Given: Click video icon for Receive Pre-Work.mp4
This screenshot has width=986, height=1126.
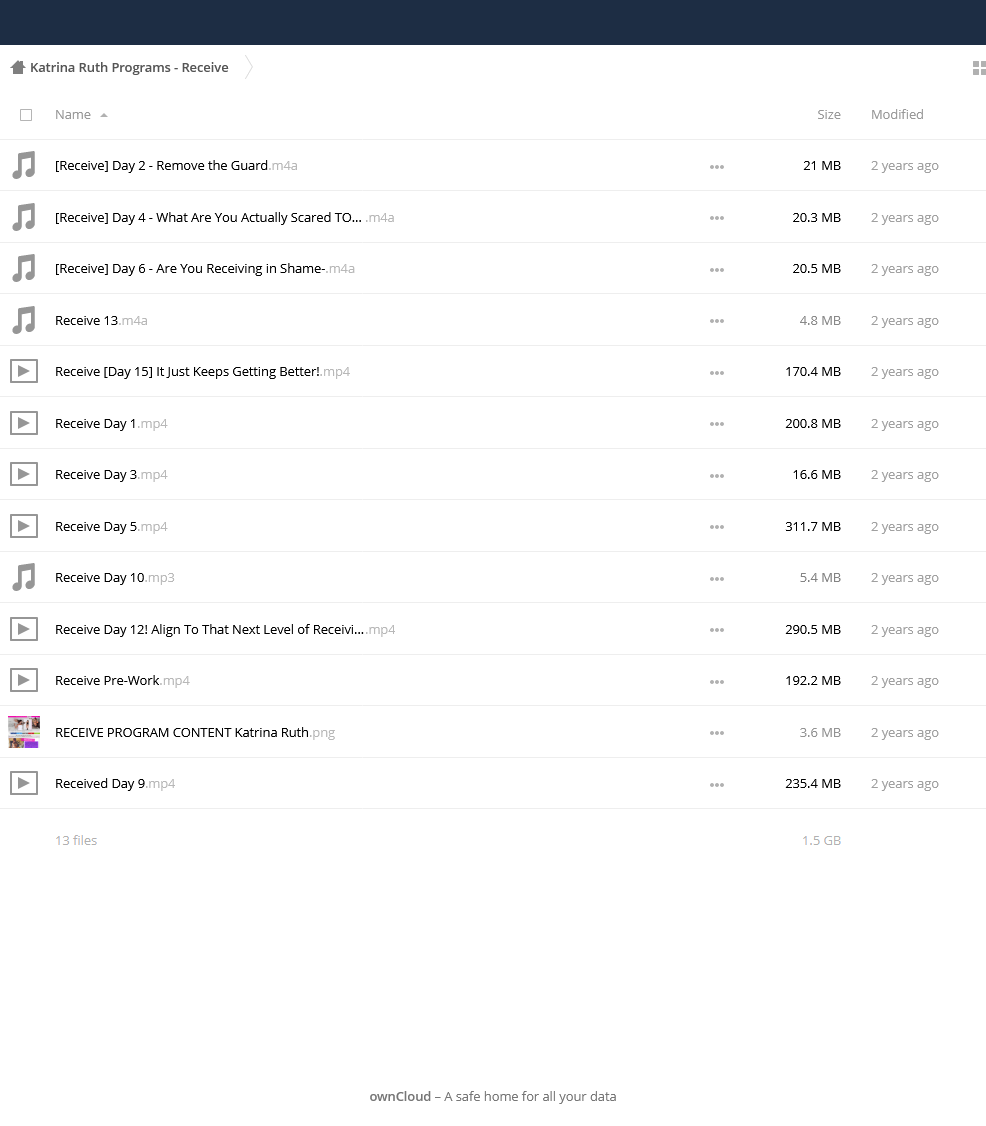Looking at the screenshot, I should tap(24, 680).
